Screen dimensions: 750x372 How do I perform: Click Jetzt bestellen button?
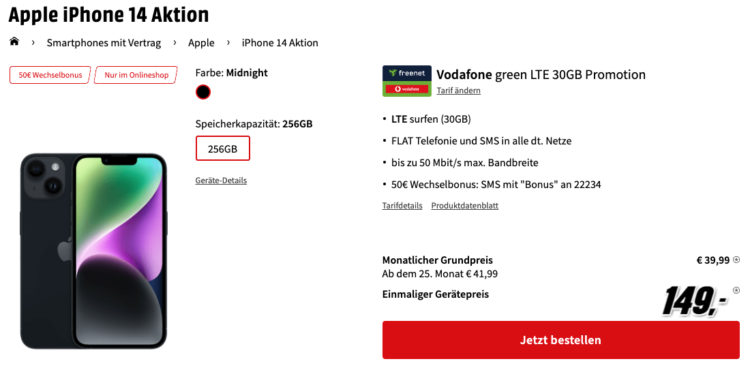(x=561, y=340)
